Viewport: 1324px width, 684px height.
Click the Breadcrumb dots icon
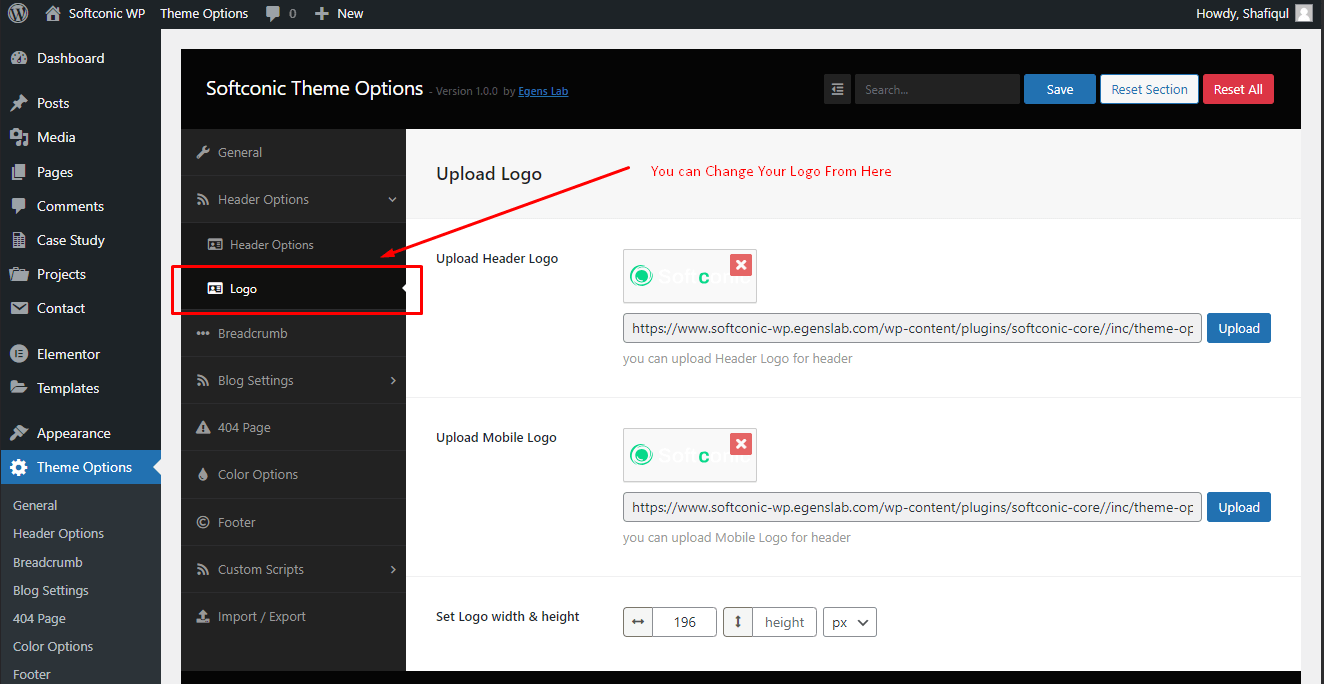pos(203,333)
